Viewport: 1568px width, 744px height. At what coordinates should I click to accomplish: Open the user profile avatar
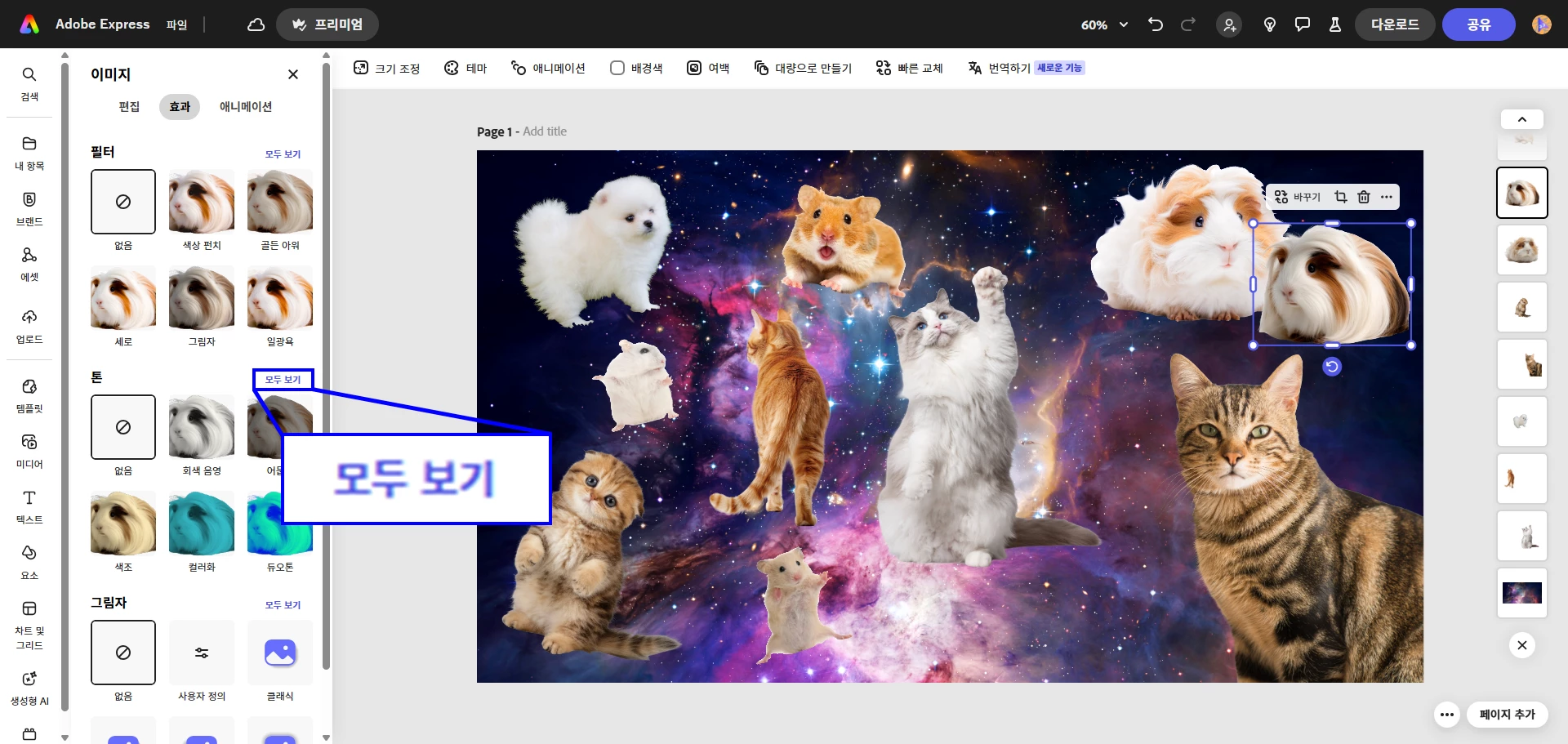click(x=1542, y=25)
